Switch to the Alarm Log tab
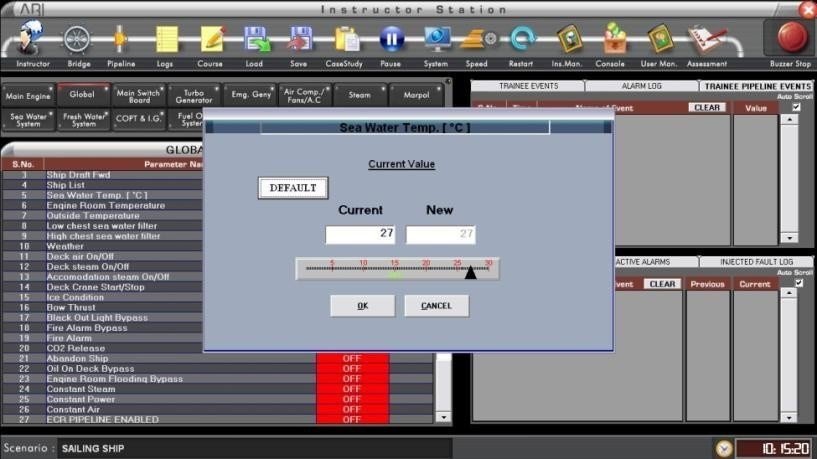 click(x=642, y=87)
